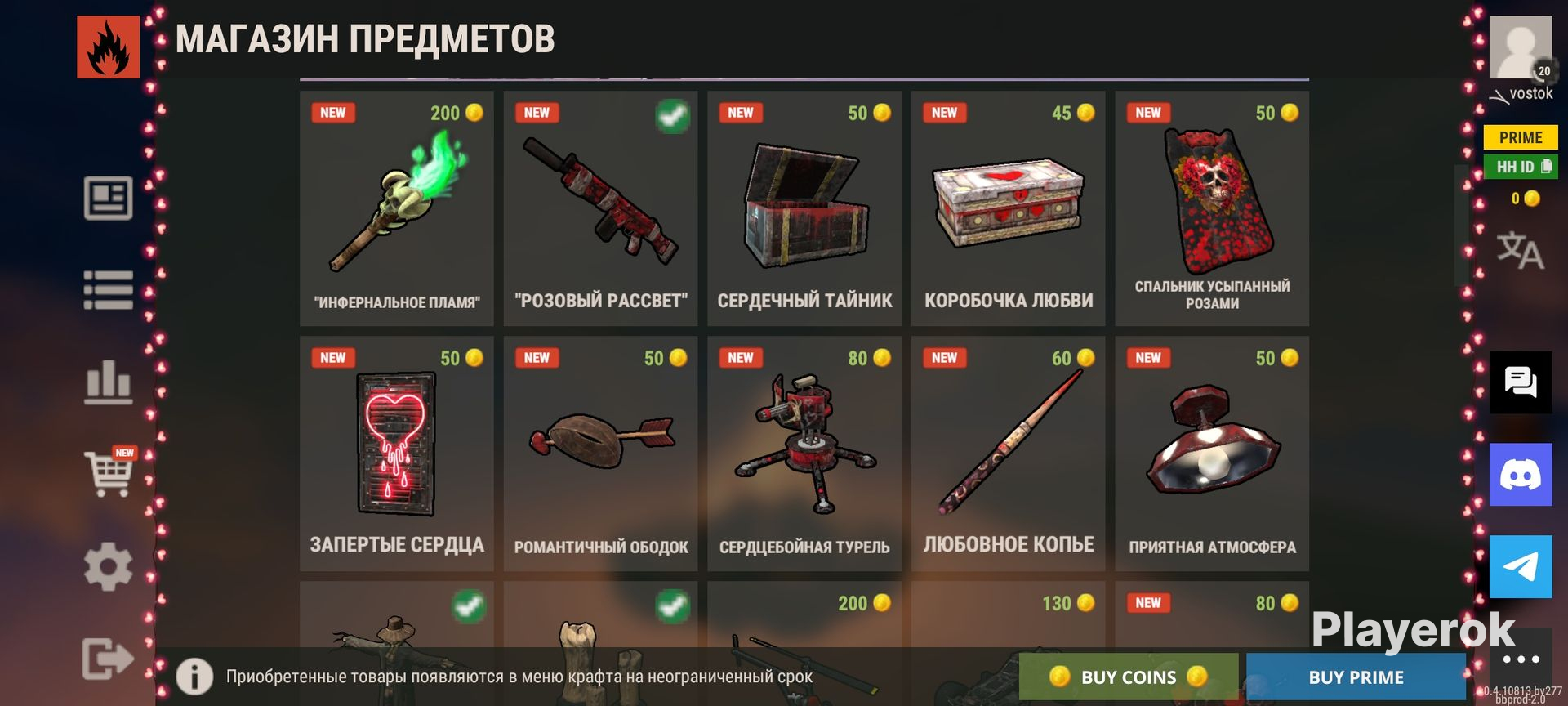Open the news feed icon in sidebar
The width and height of the screenshot is (1568, 706).
(x=108, y=198)
